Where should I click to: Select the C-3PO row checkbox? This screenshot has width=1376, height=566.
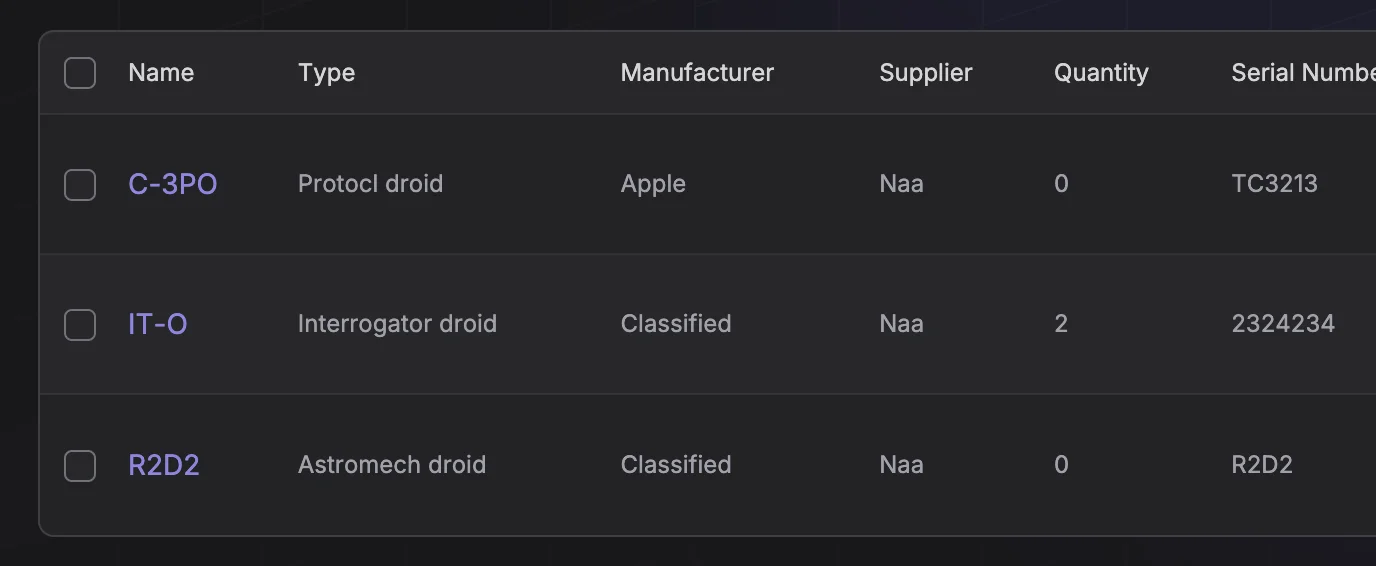coord(80,185)
